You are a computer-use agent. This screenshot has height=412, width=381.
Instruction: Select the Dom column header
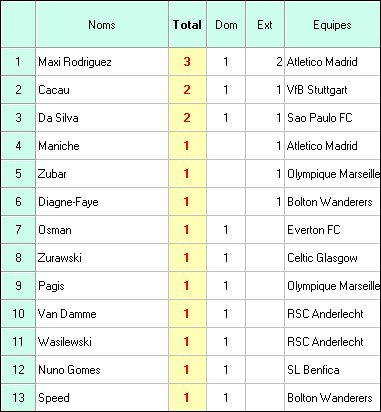coord(226,25)
